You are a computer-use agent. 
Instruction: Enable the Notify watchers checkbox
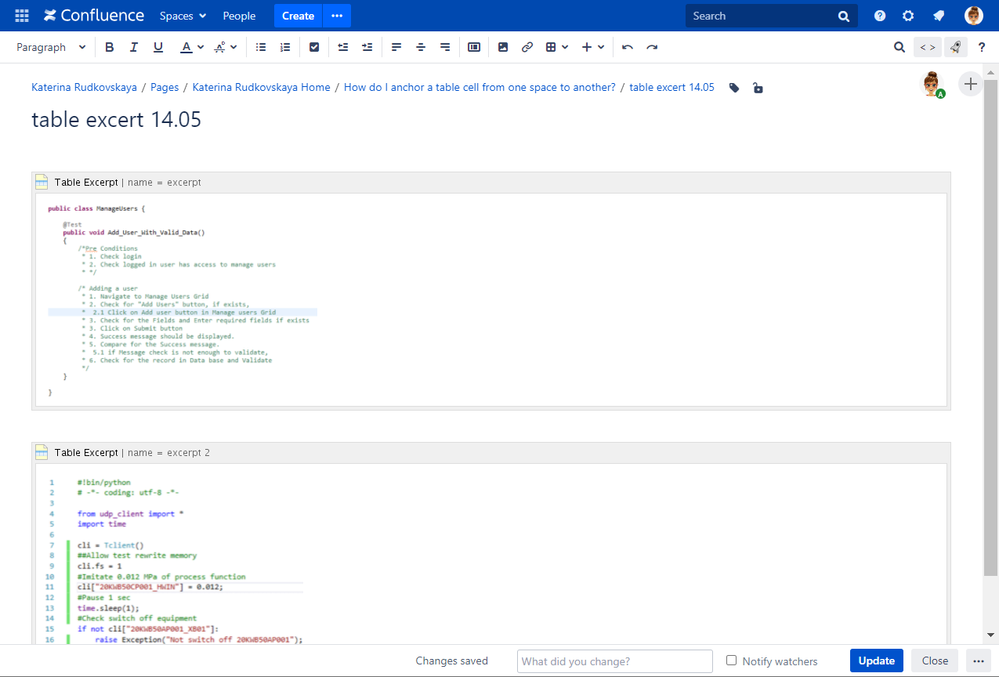pos(731,660)
